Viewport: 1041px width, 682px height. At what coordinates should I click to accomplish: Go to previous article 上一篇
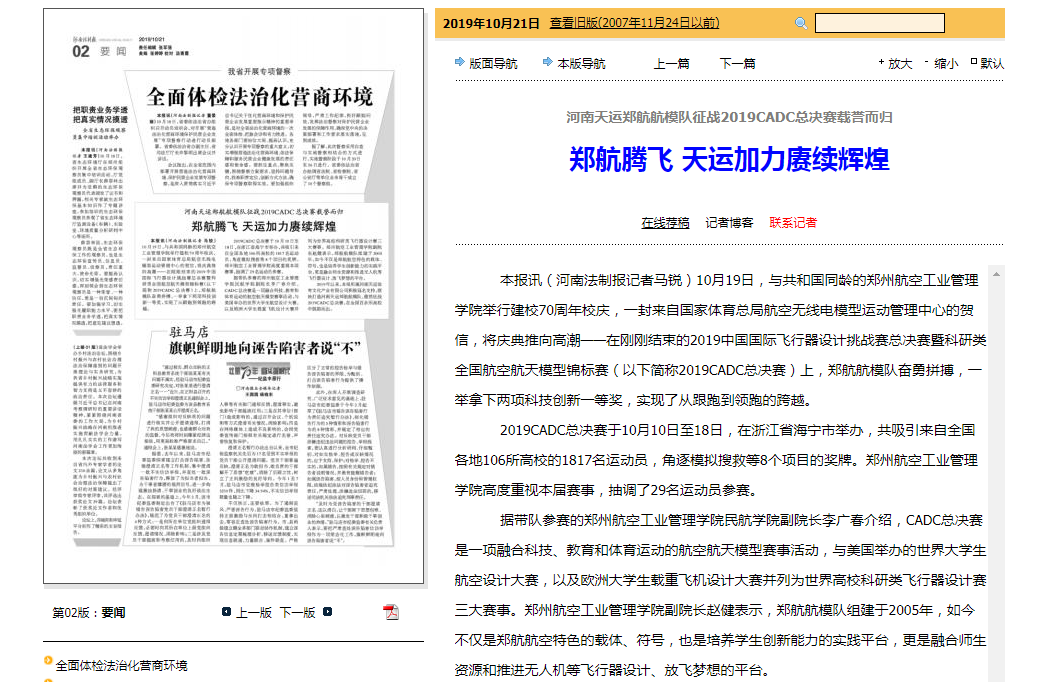click(x=671, y=63)
